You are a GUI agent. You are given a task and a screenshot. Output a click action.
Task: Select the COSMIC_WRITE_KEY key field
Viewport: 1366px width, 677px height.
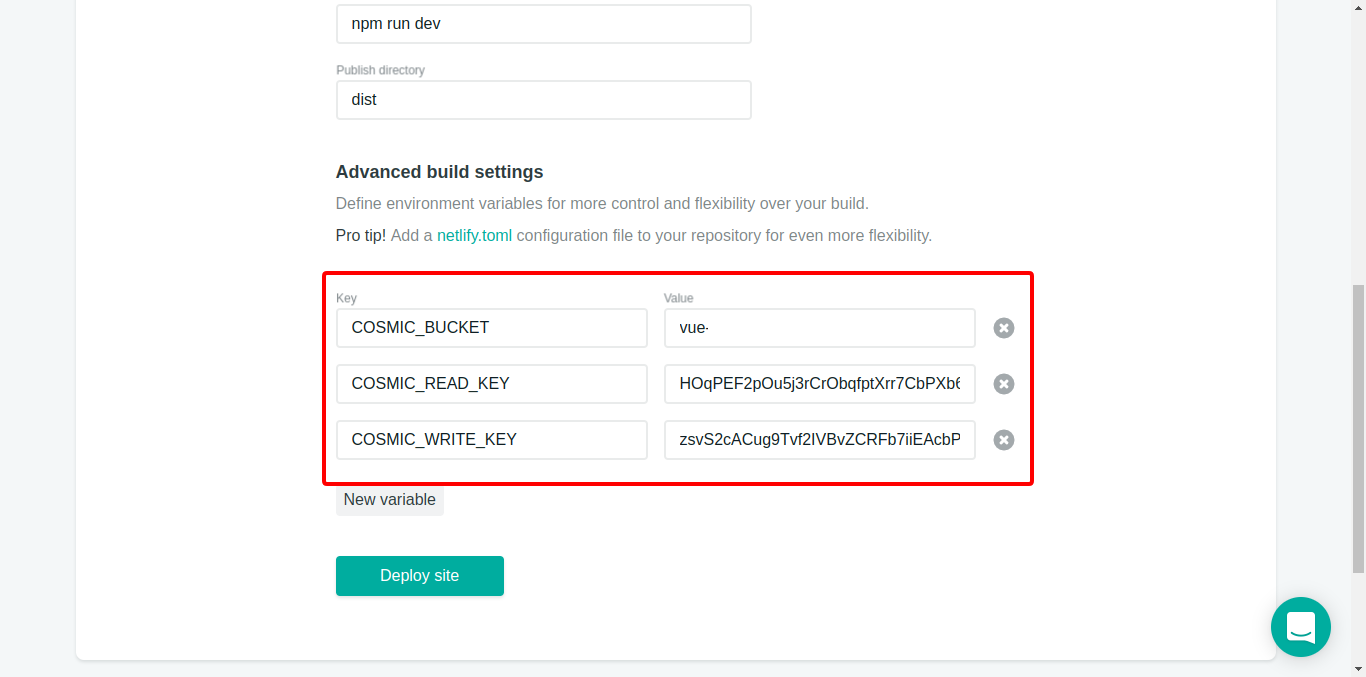pyautogui.click(x=491, y=440)
